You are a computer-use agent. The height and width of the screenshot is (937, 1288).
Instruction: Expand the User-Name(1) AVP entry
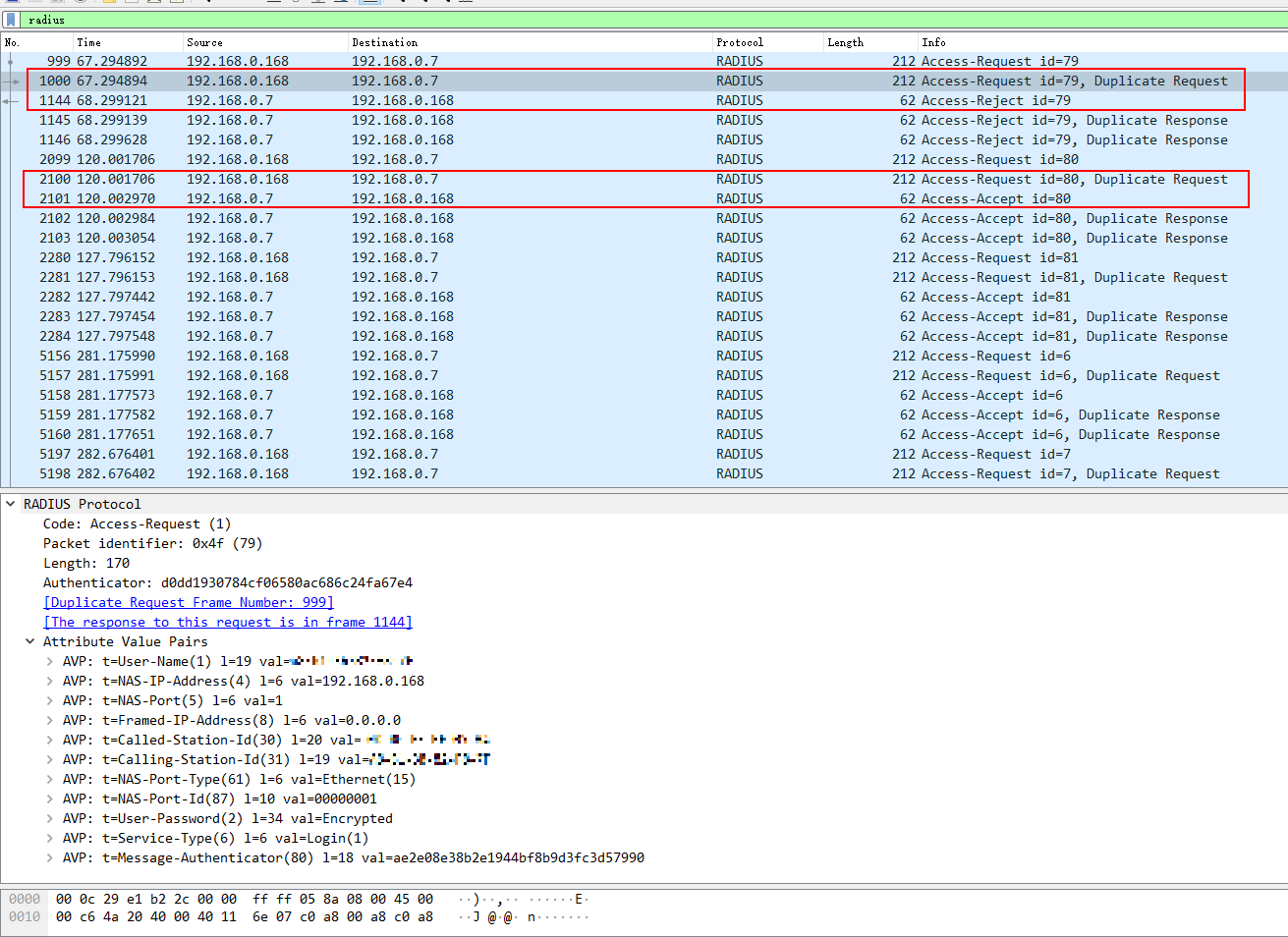(x=50, y=661)
